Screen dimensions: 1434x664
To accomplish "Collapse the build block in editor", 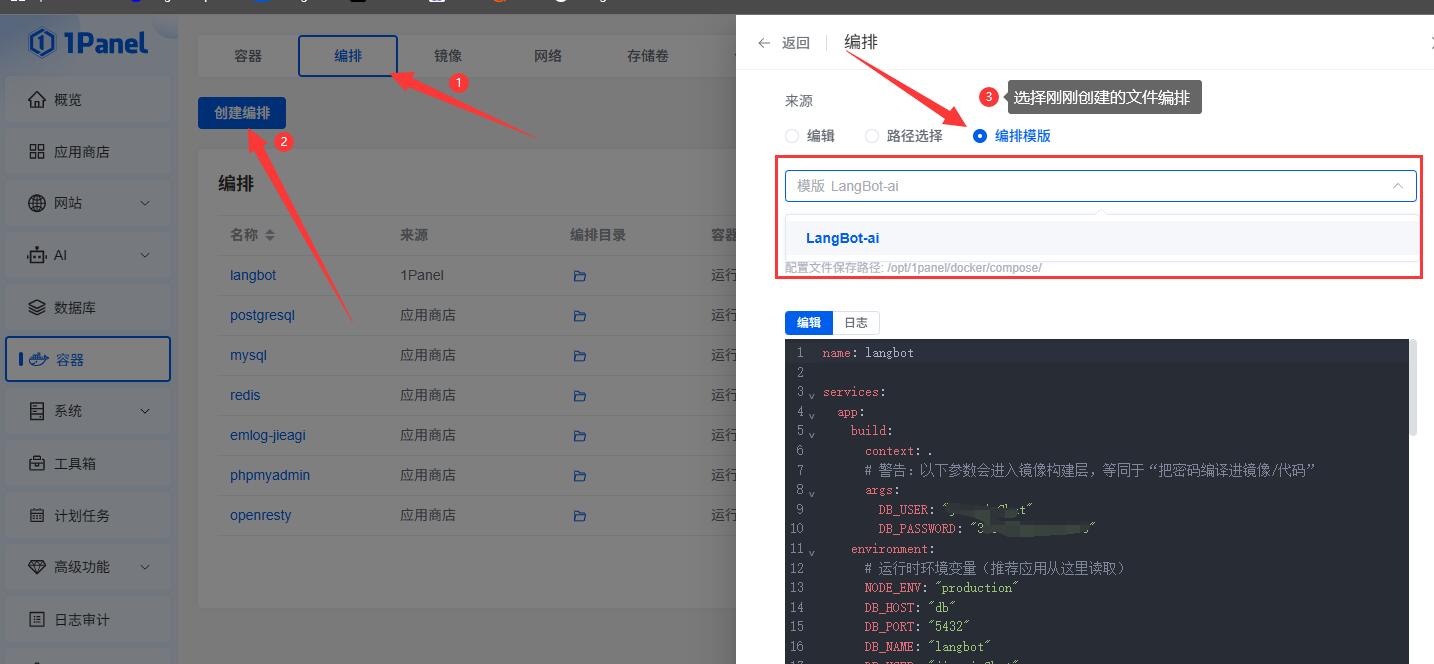I will pos(811,434).
